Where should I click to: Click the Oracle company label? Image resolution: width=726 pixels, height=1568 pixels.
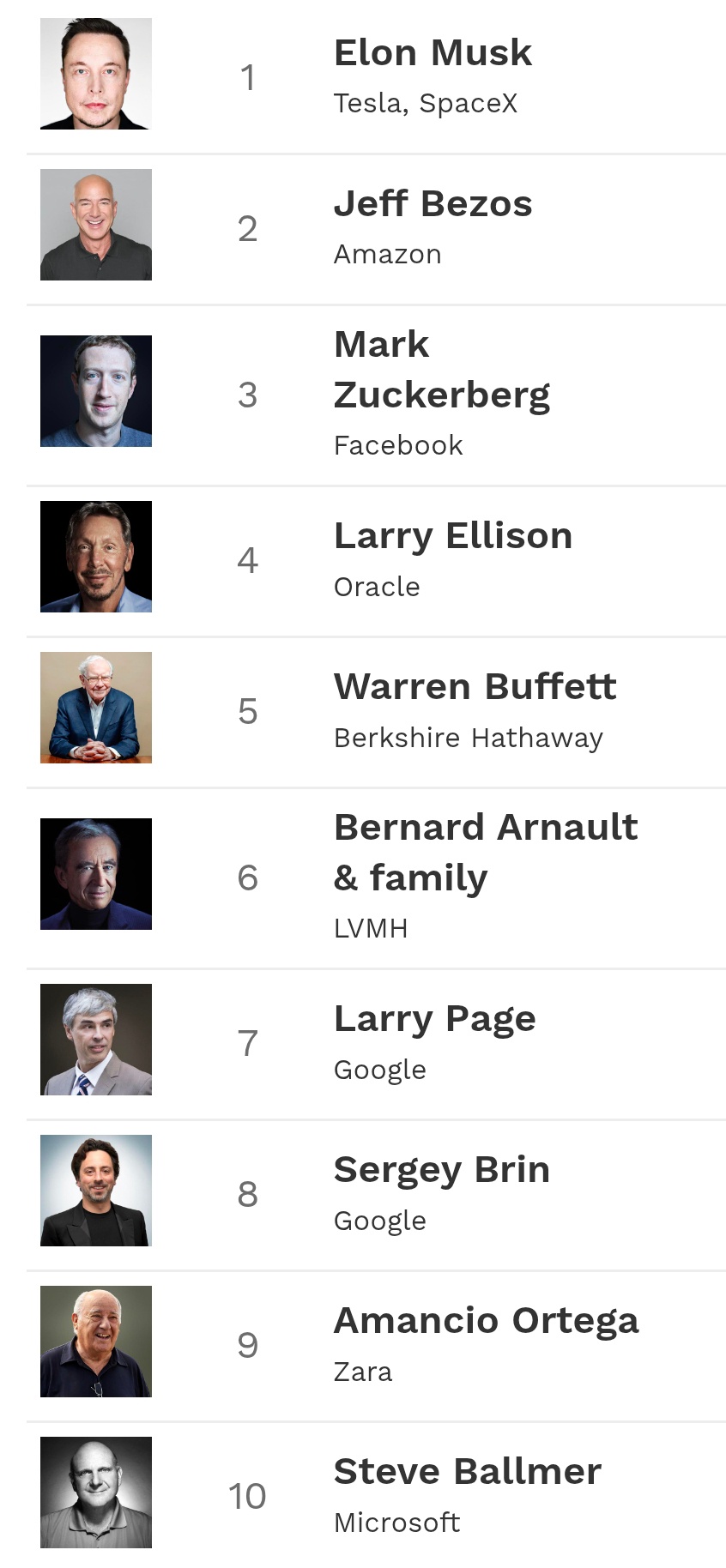377,588
